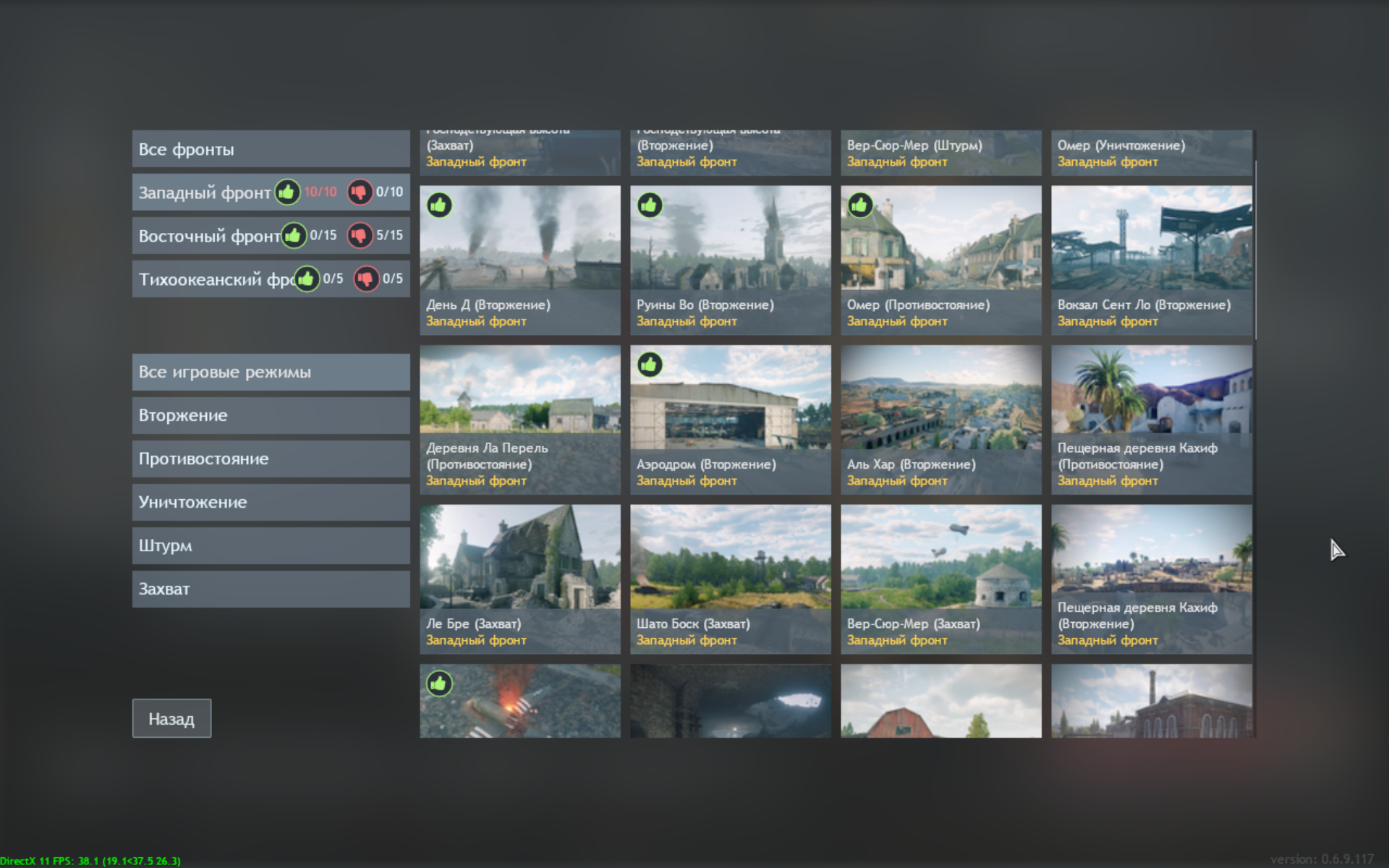This screenshot has width=1389, height=868.
Task: Click the Pacific Front thumbs-up icon
Action: point(307,278)
